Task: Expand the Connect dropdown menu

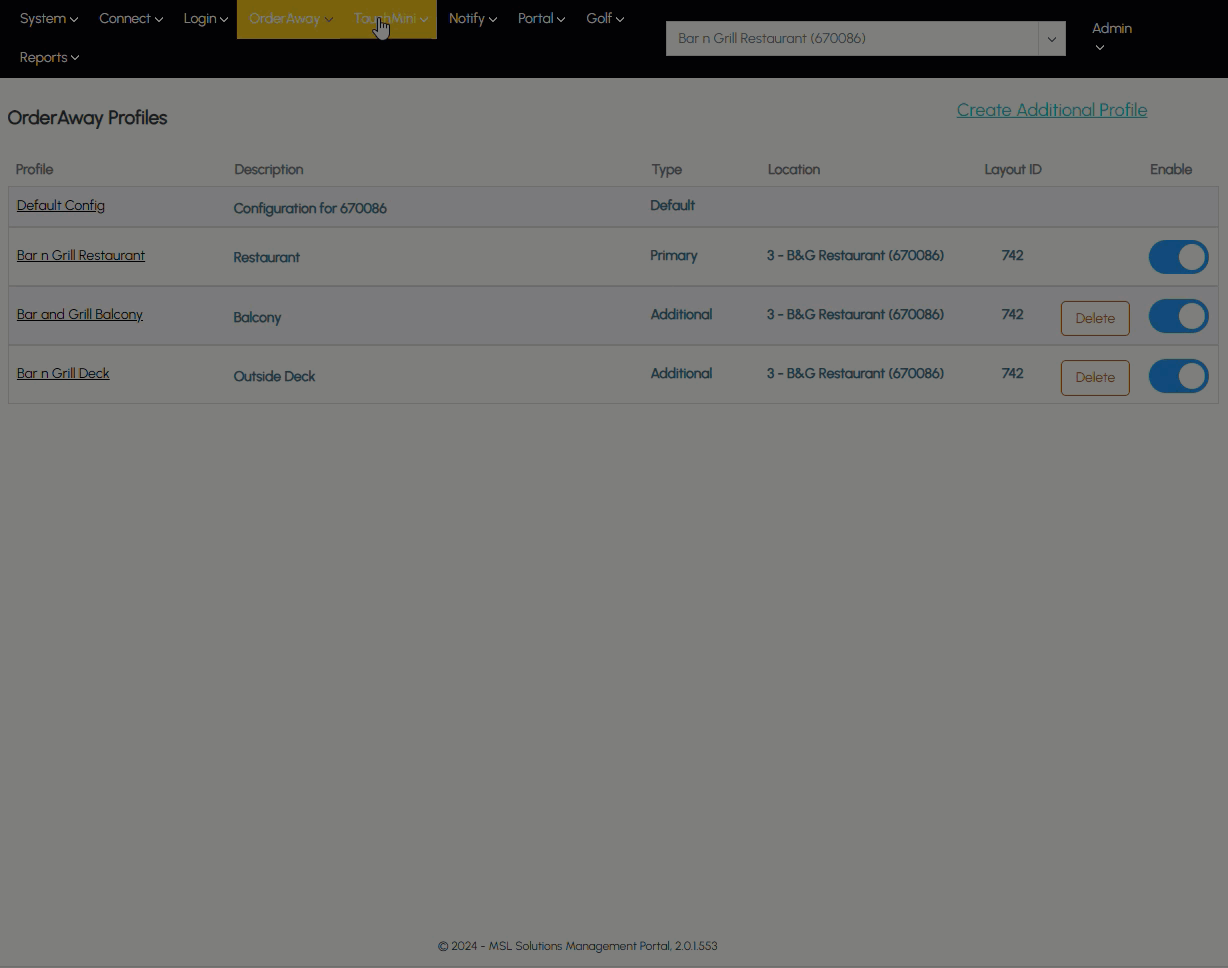Action: click(x=130, y=19)
